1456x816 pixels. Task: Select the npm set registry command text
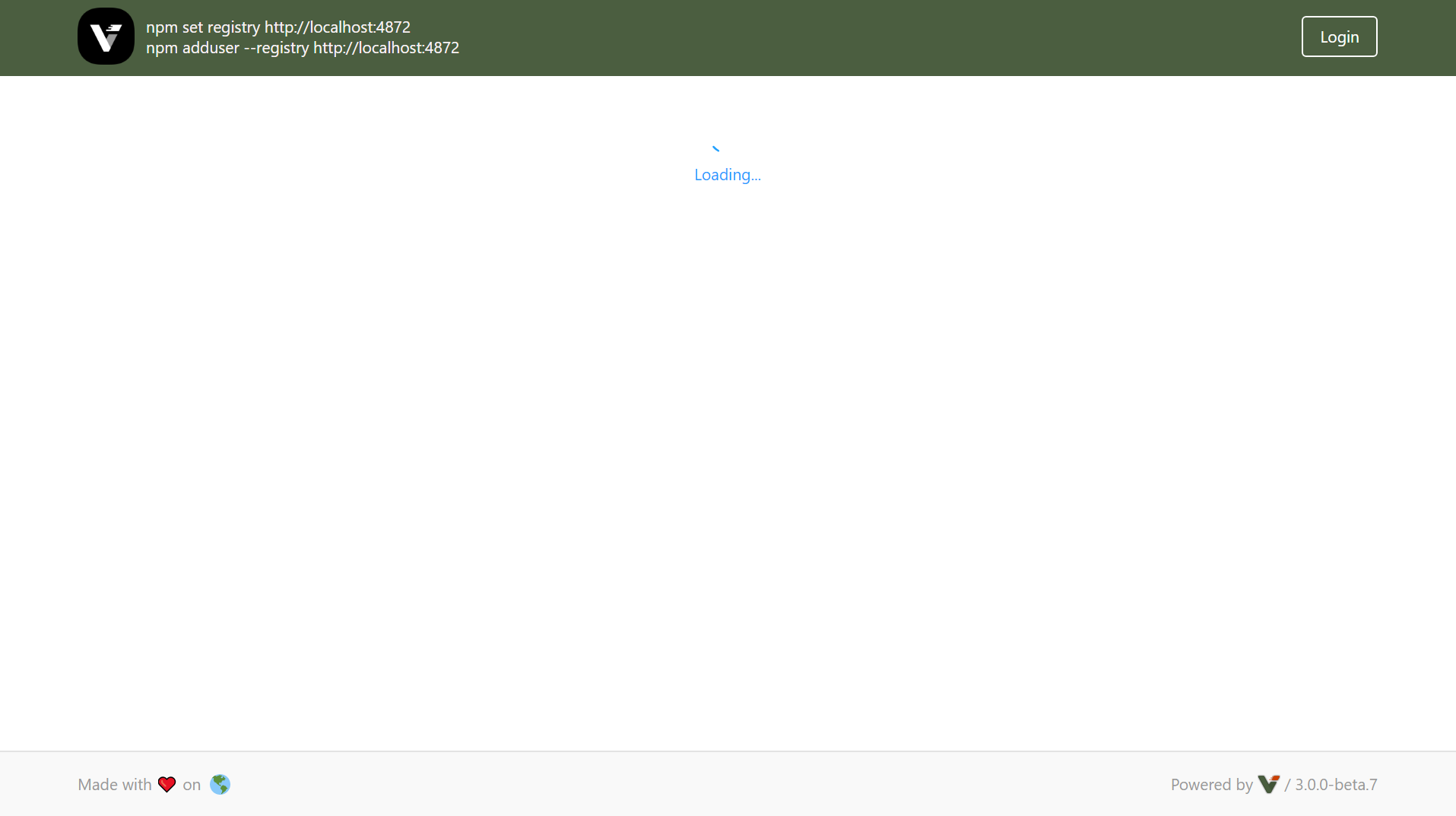[278, 27]
